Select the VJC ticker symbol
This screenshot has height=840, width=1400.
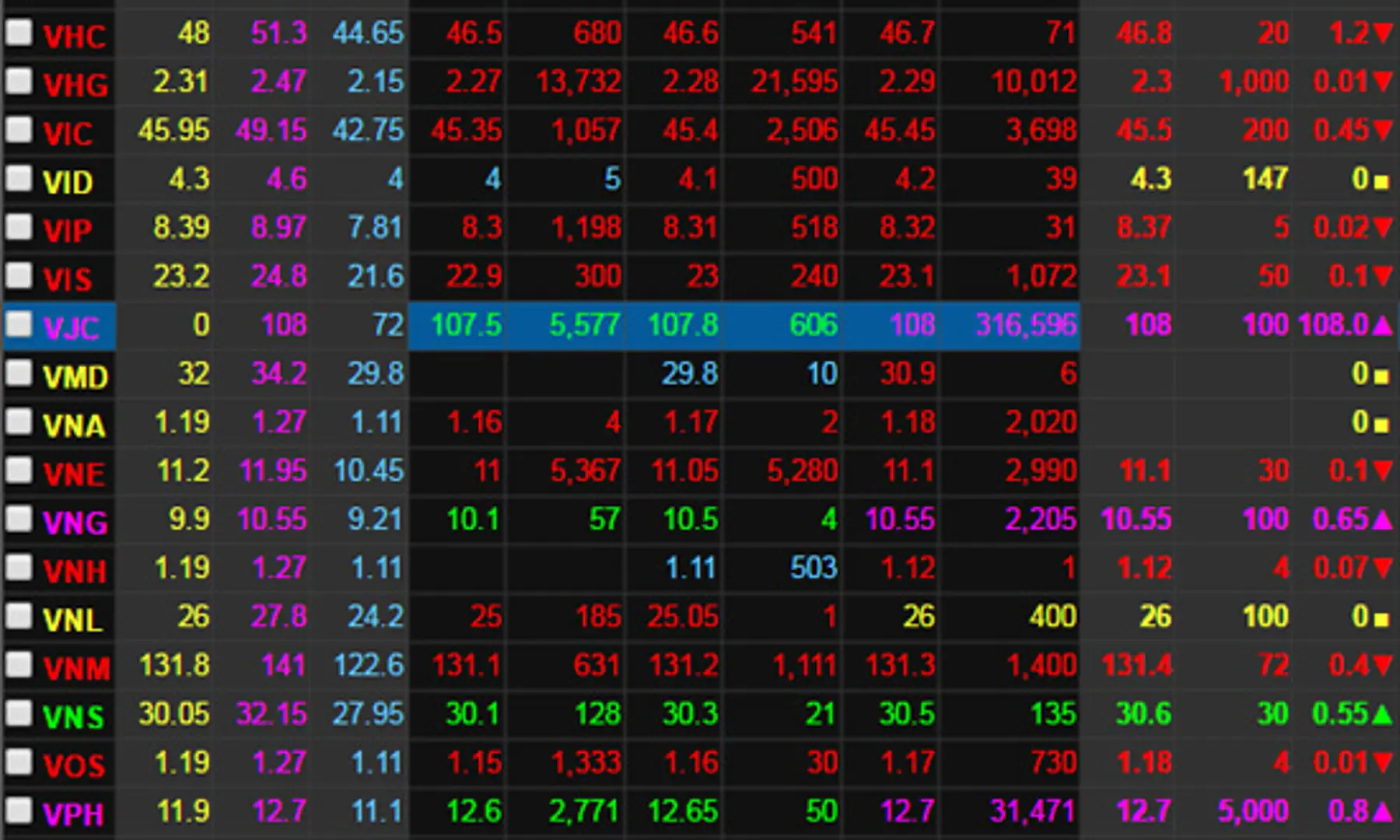click(71, 328)
